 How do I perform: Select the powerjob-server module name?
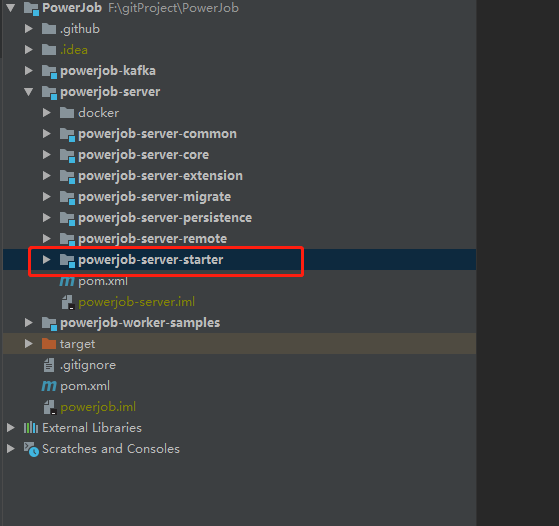[110, 92]
